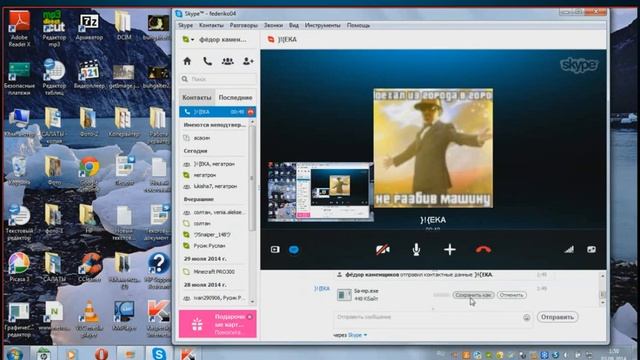Open the HP Support Assistant question-mark shortcut
Screen dimensions: 640x360
[158, 269]
